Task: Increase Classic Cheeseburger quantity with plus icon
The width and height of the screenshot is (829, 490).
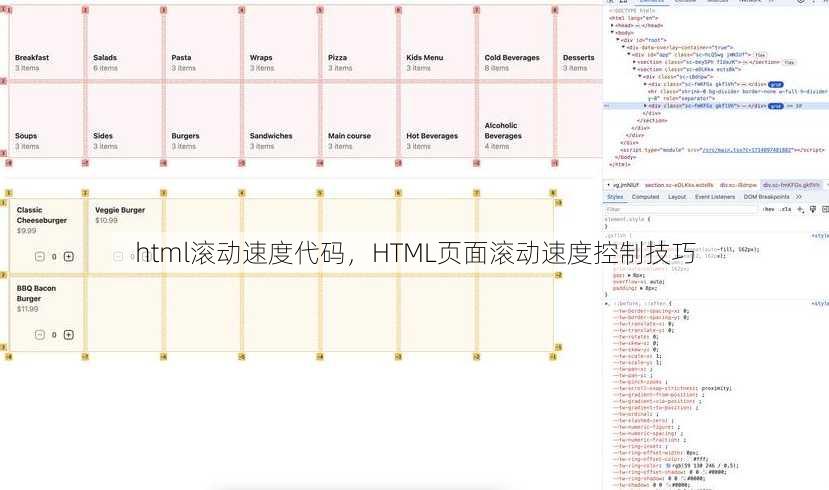Action: point(69,256)
